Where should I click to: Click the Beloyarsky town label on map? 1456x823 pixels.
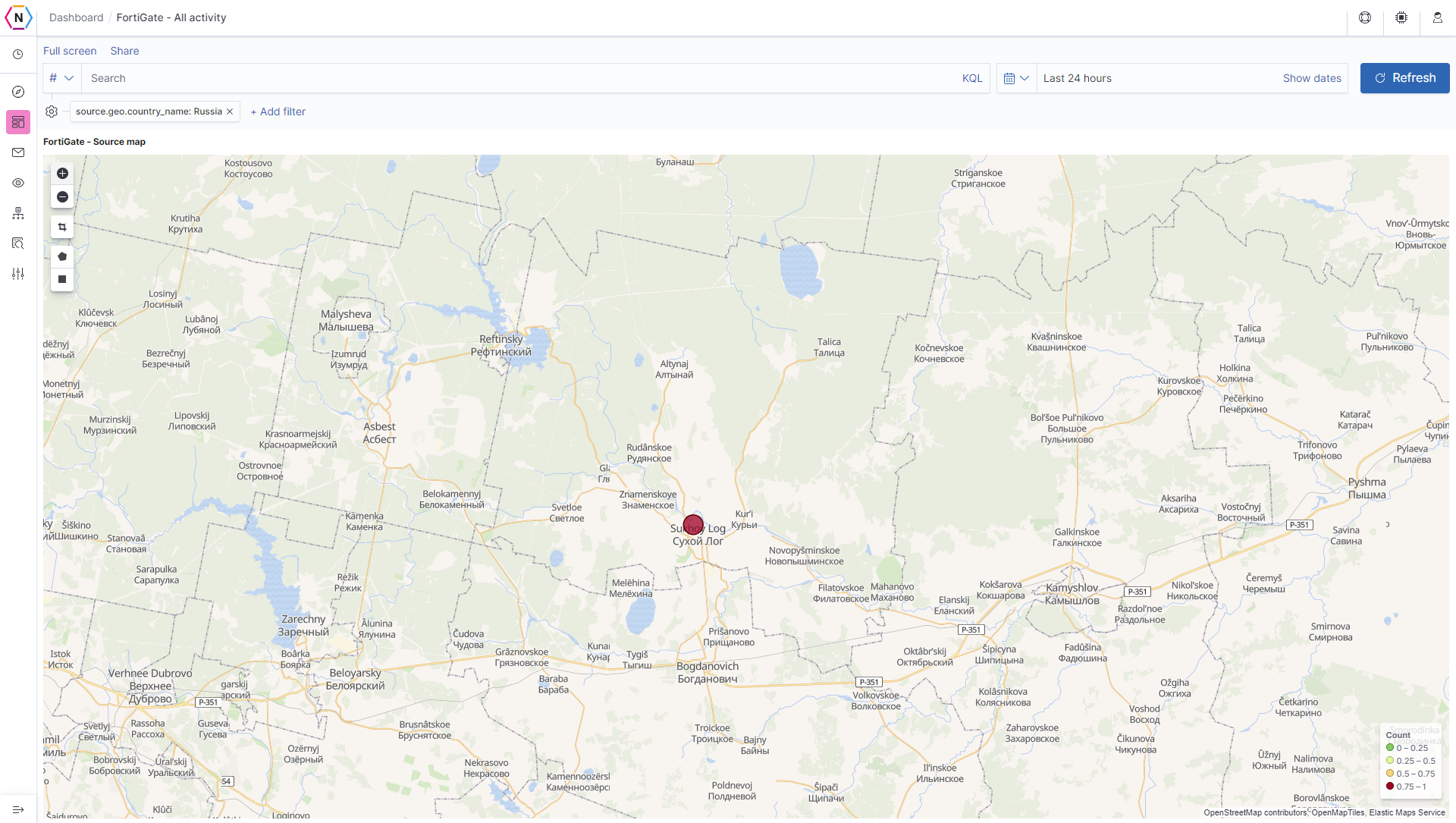tap(355, 679)
